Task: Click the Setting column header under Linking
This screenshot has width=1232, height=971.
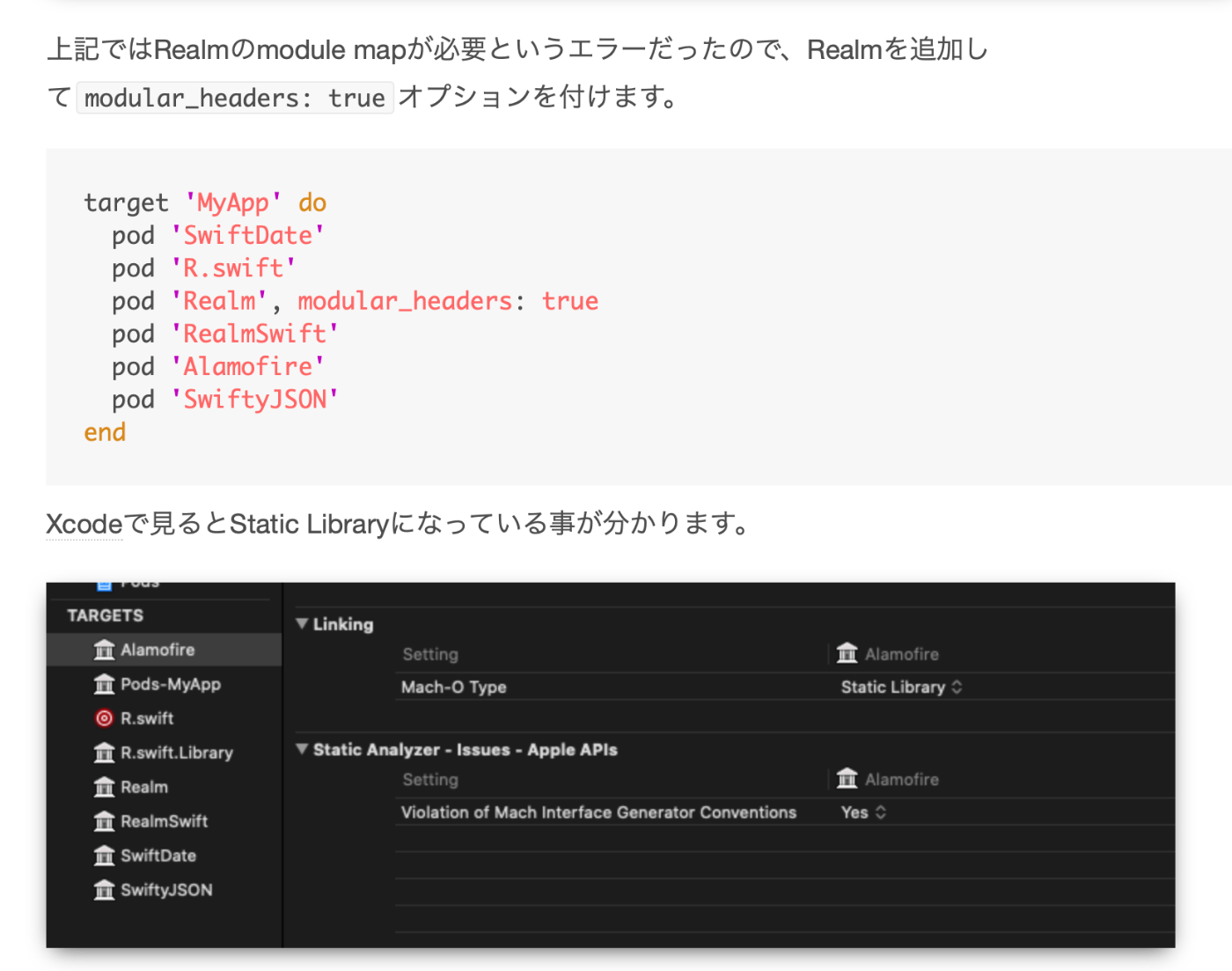Action: click(430, 654)
